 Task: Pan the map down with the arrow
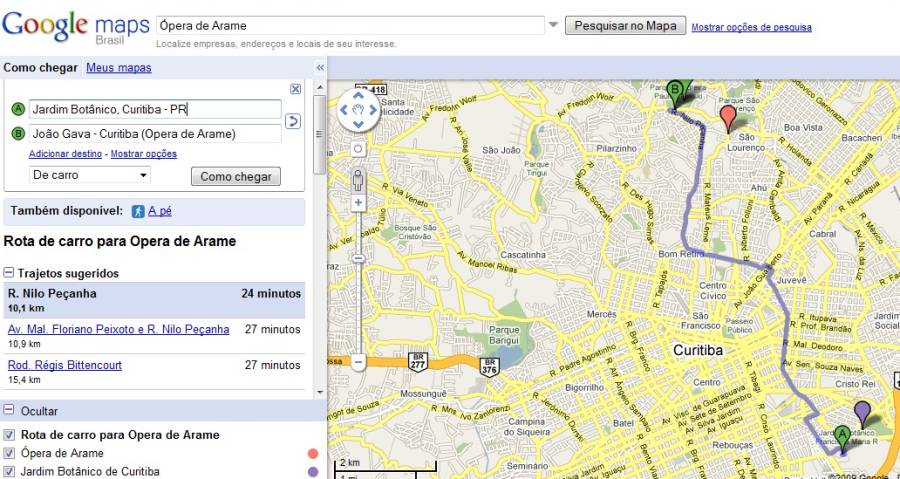point(358,124)
